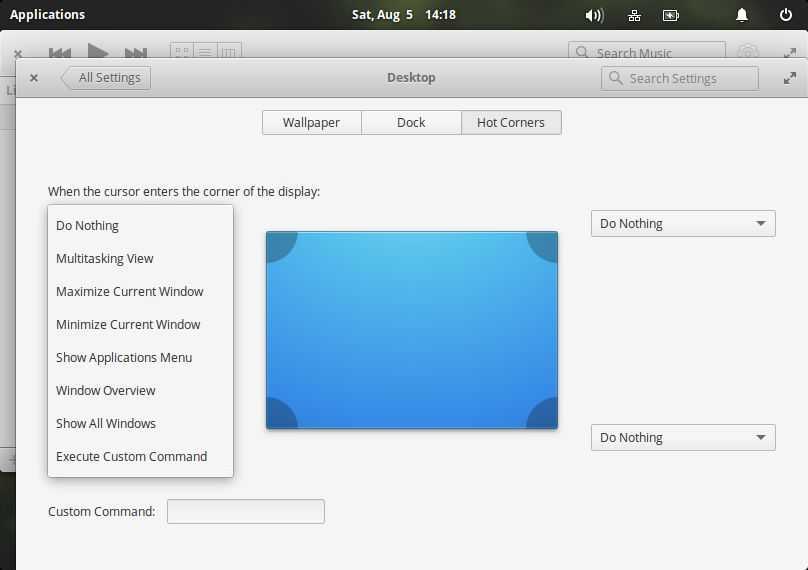The image size is (808, 570).
Task: Pick Execute Custom Command from the menu
Action: pos(131,456)
